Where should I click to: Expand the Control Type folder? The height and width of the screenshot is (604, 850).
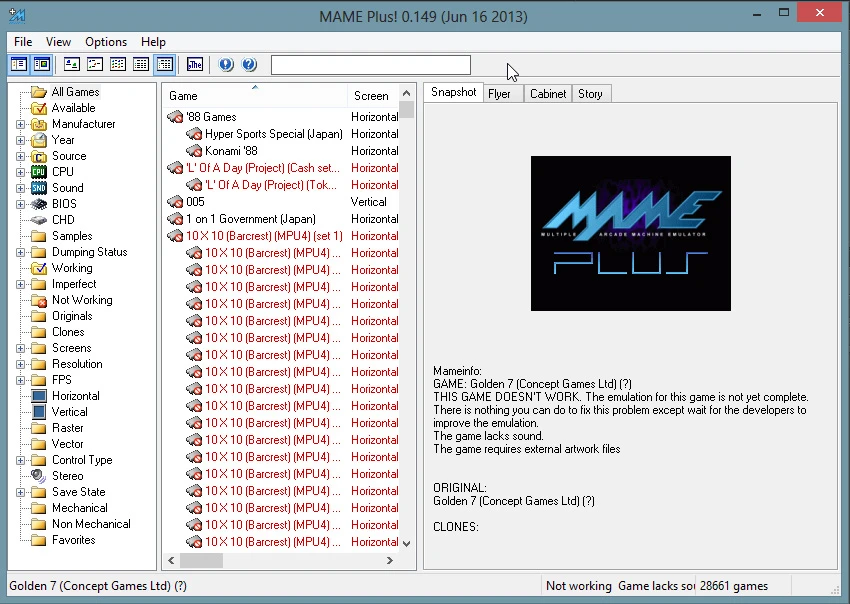click(x=21, y=460)
